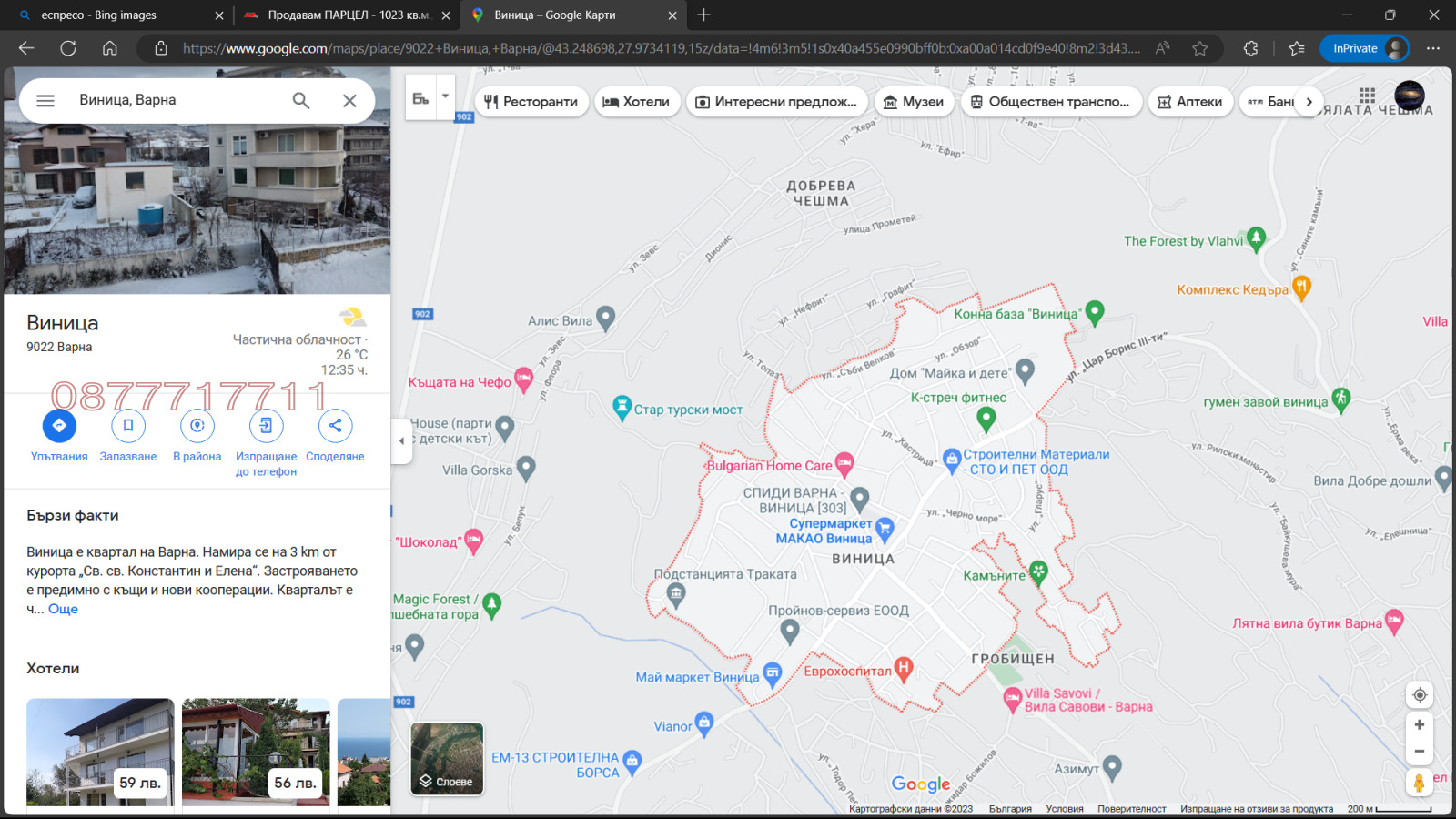This screenshot has width=1456, height=819.
Task: Select the Виница - Google Карти tab
Action: 571,15
